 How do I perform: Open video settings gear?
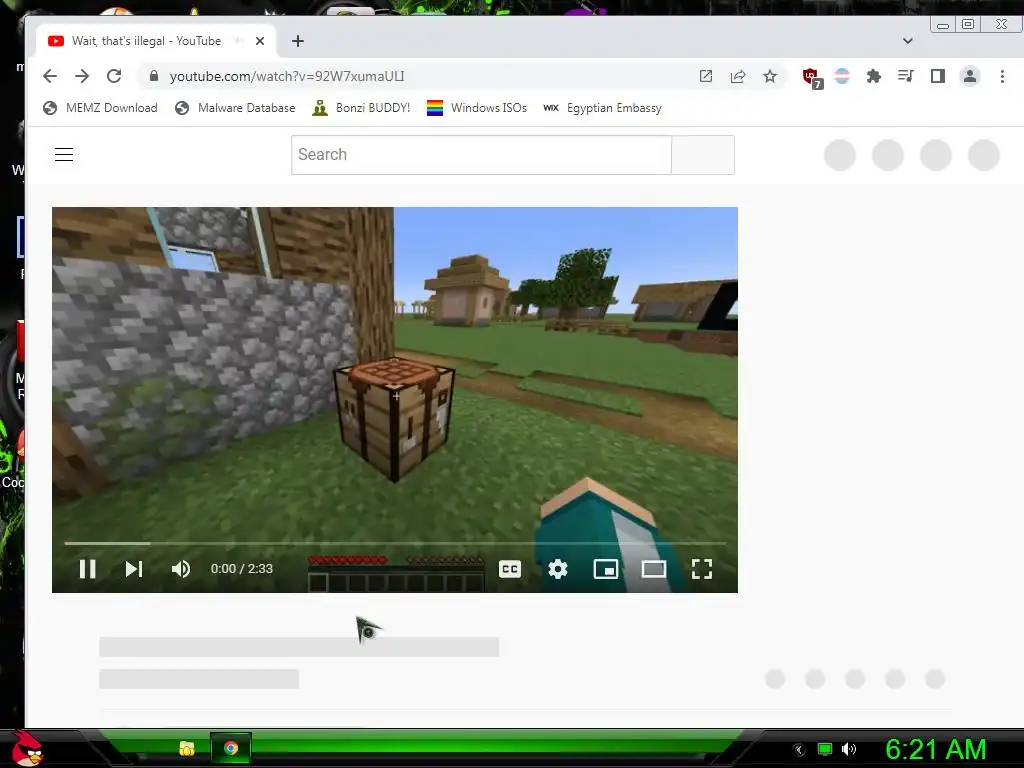pyautogui.click(x=558, y=569)
